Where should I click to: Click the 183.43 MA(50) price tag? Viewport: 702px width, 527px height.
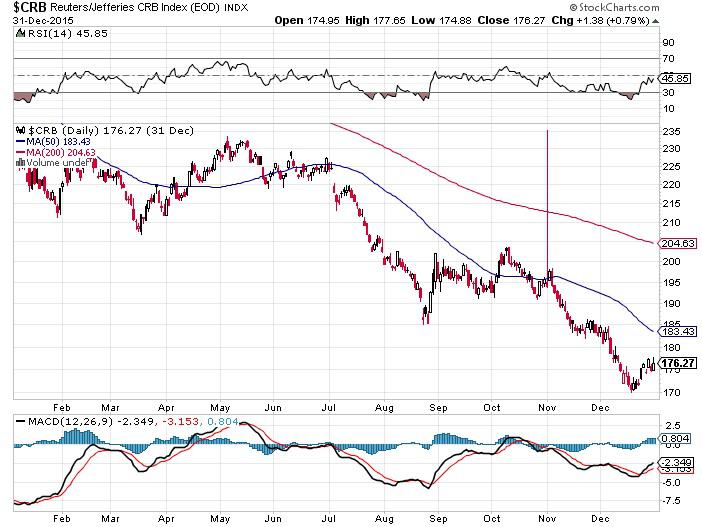click(x=678, y=331)
